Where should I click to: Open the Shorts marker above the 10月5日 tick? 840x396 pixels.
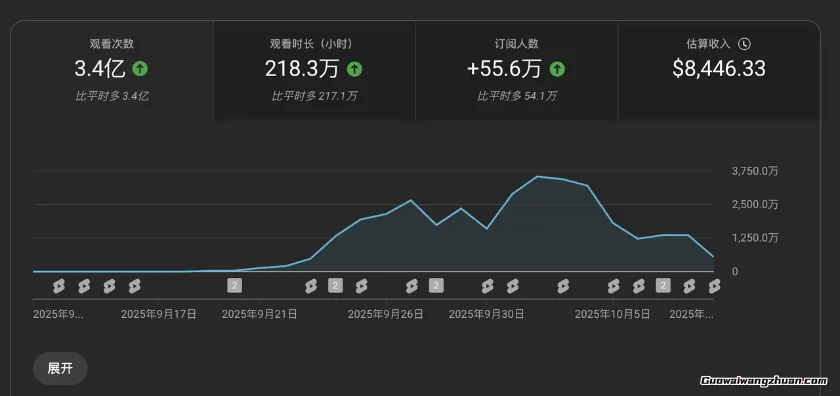click(613, 286)
